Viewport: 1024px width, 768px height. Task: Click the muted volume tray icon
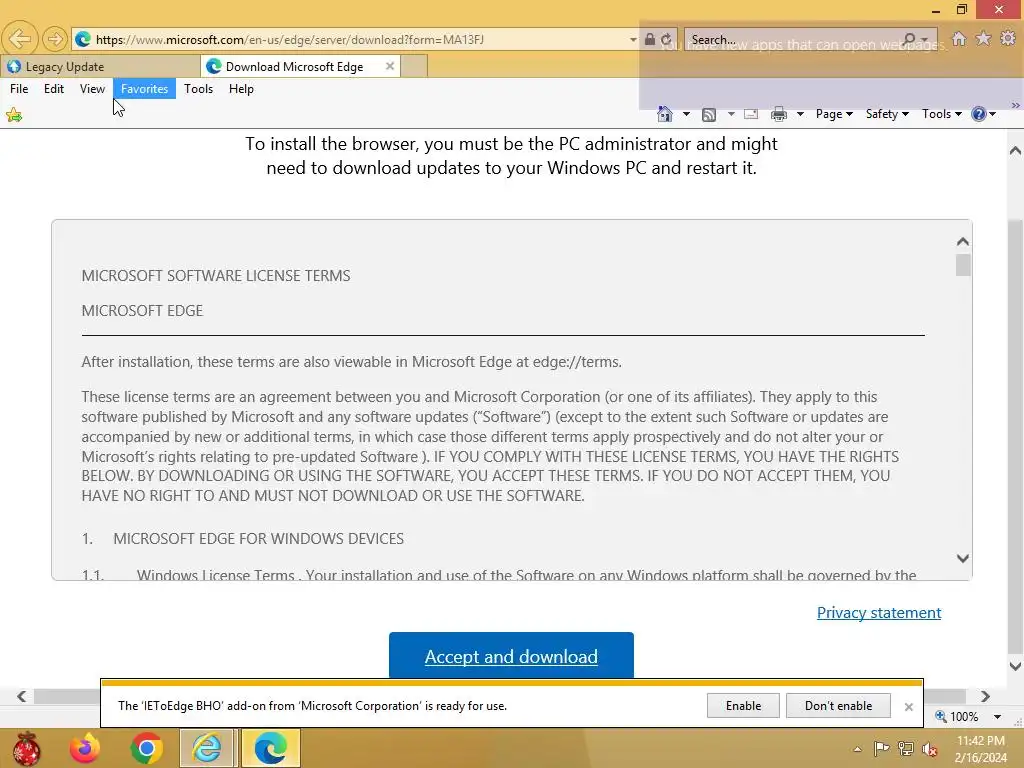930,748
